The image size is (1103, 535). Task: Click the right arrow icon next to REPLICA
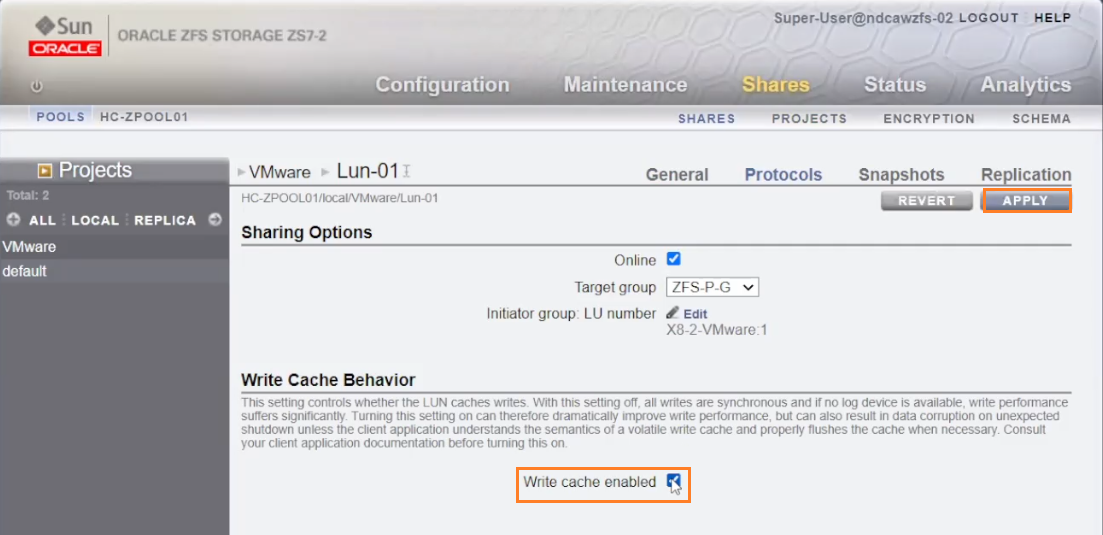(215, 220)
